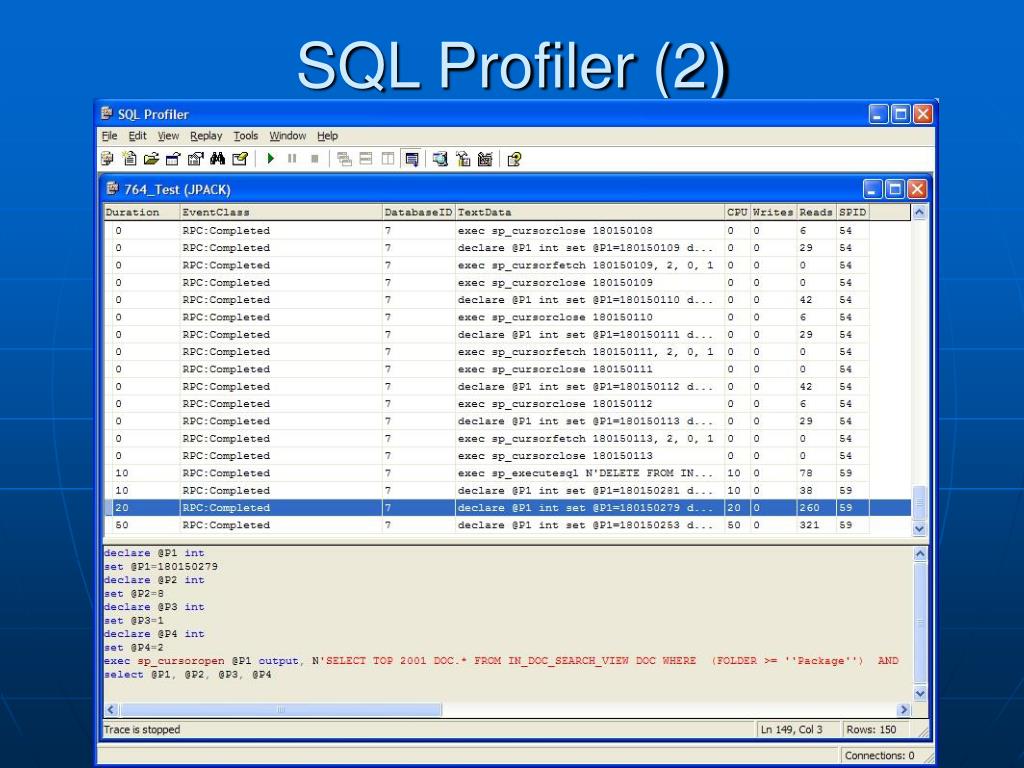Select highlighted row with @P1=180150279
The height and width of the screenshot is (768, 1024).
(x=507, y=507)
